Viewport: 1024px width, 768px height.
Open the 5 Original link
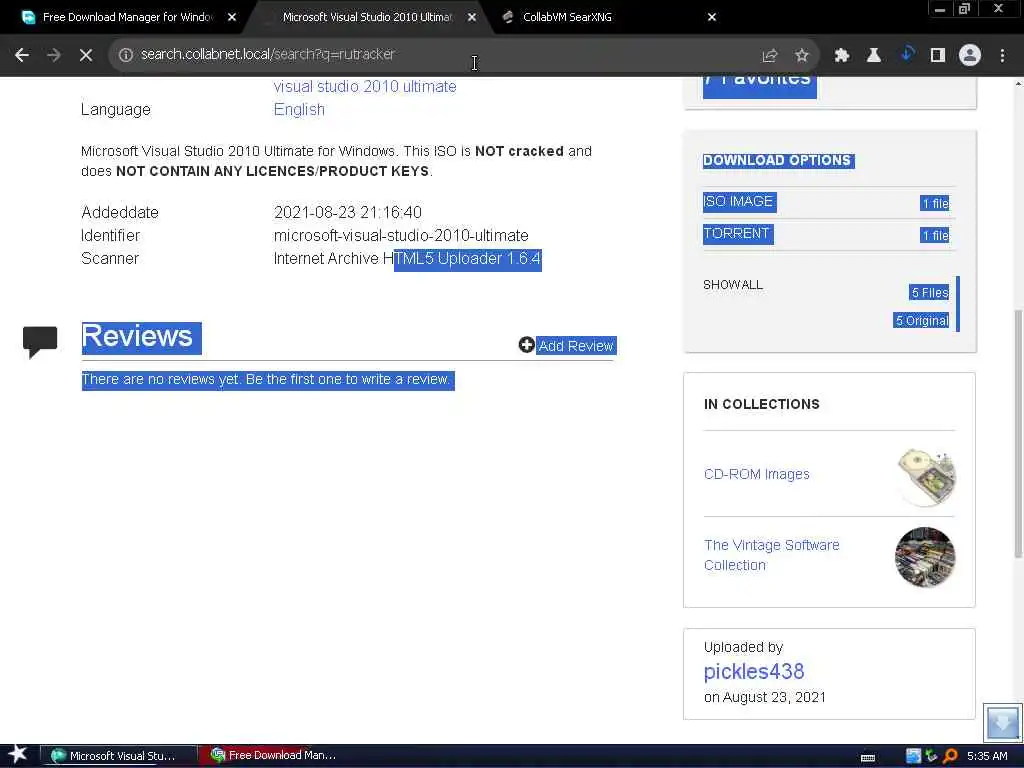921,321
